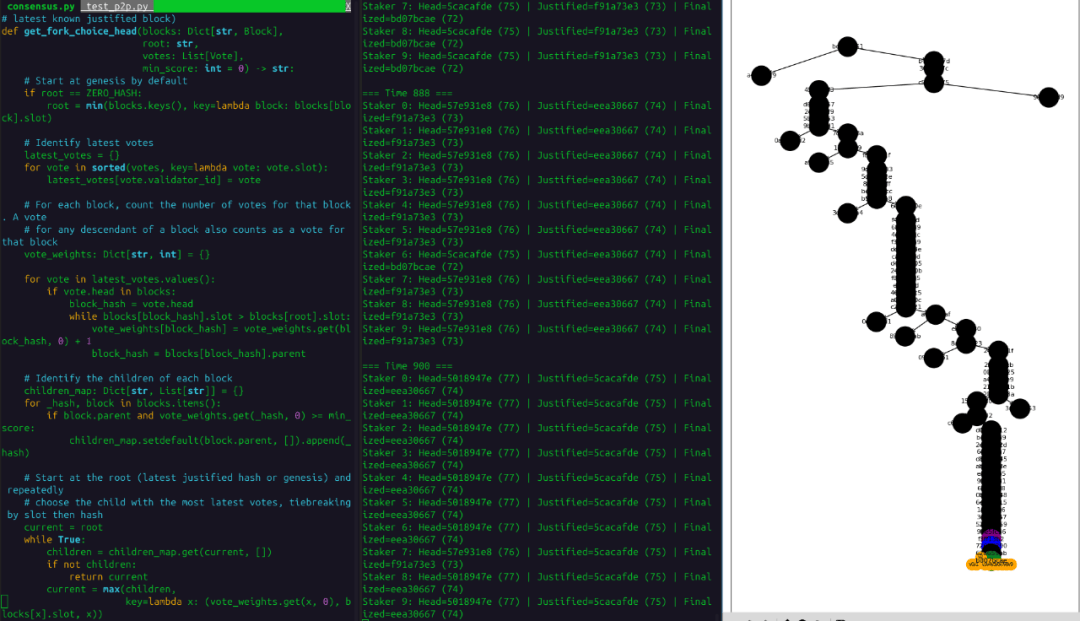Click the 'vote_weights: Dict[str, int] = {}' line
Screen dimensions: 1080x621
(117, 254)
